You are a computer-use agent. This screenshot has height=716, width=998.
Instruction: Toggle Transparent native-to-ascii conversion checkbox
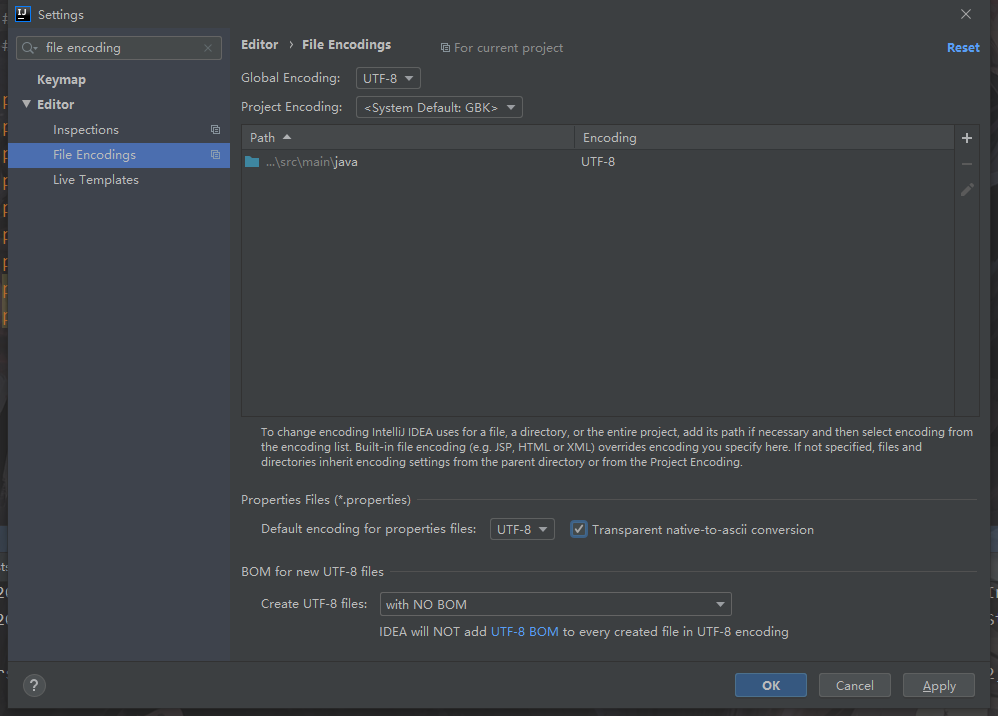[x=579, y=529]
